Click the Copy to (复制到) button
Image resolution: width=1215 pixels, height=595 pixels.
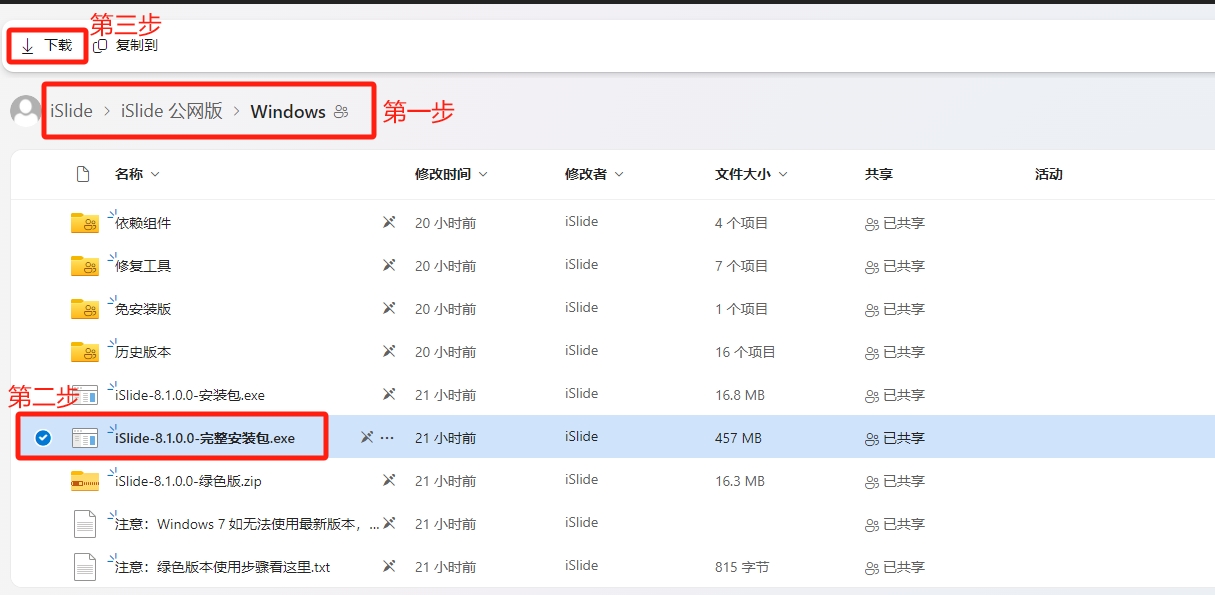click(x=125, y=46)
